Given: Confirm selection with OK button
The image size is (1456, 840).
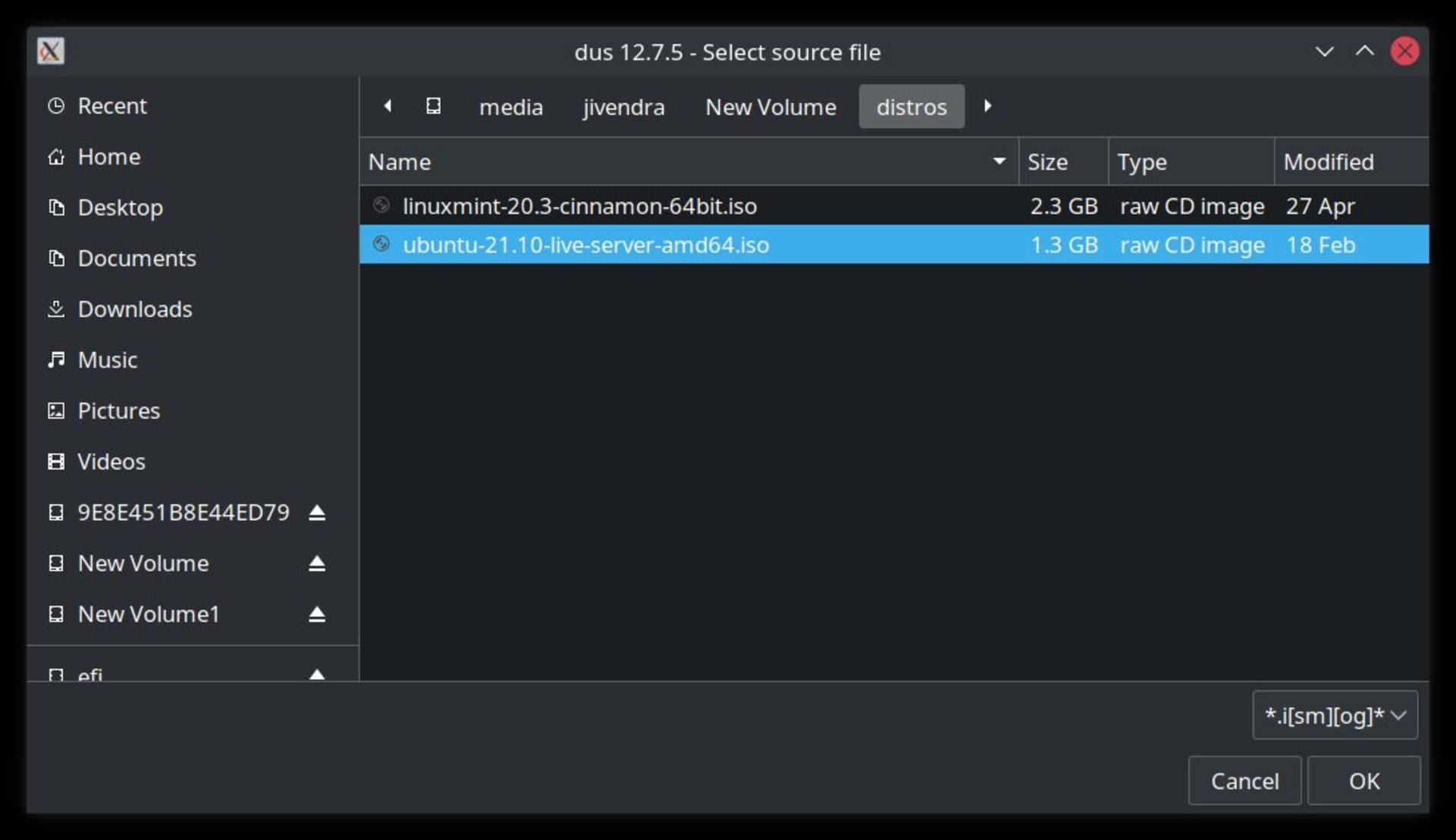Looking at the screenshot, I should [x=1363, y=781].
